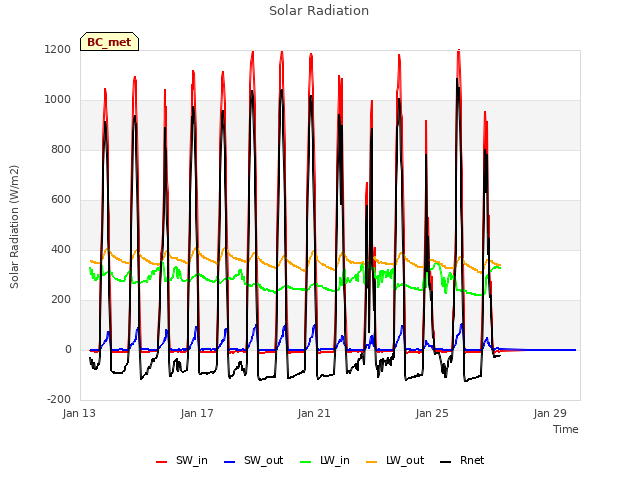Click the Jan 17 x-axis label
This screenshot has width=640, height=480.
coord(197,413)
